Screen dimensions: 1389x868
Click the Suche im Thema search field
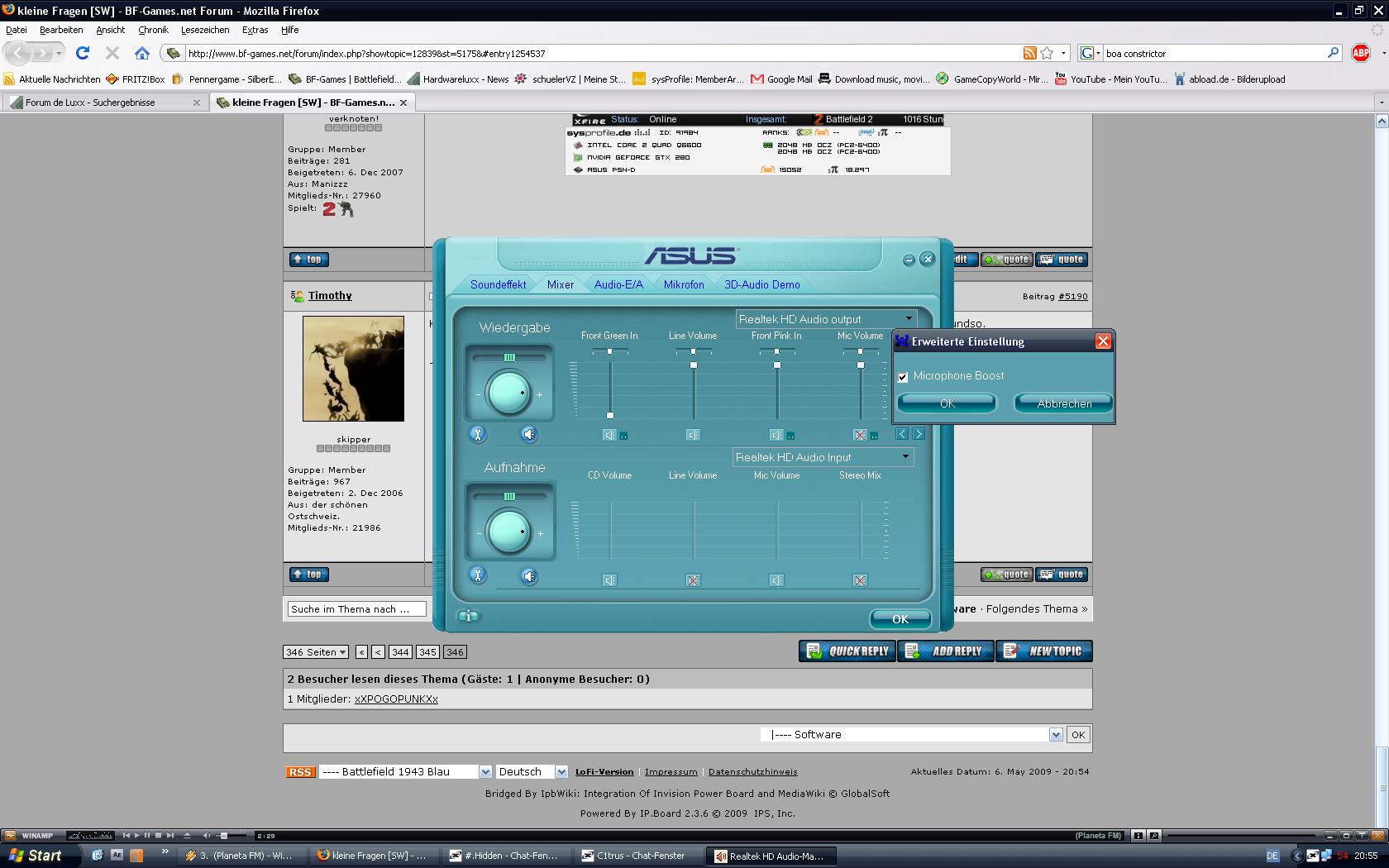click(x=357, y=609)
